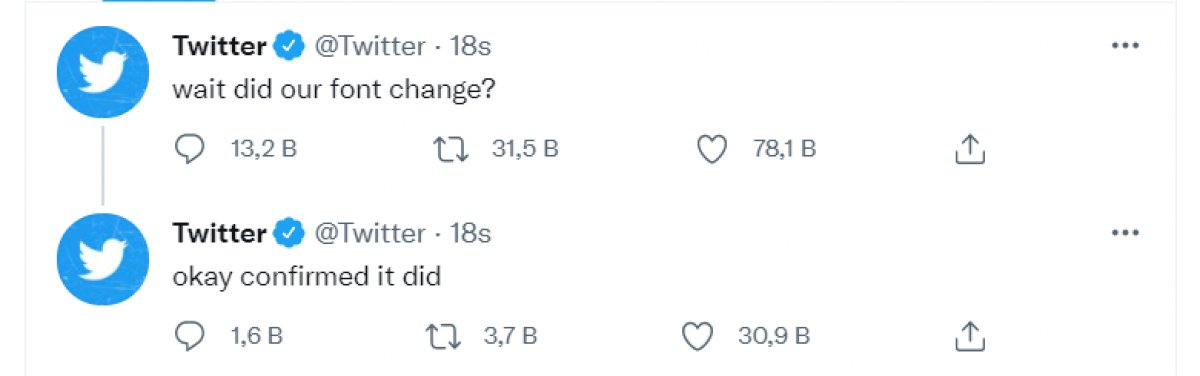Open Twitter profile avatar on first tweet
Viewport: 1200px width, 376px height.
(102, 72)
